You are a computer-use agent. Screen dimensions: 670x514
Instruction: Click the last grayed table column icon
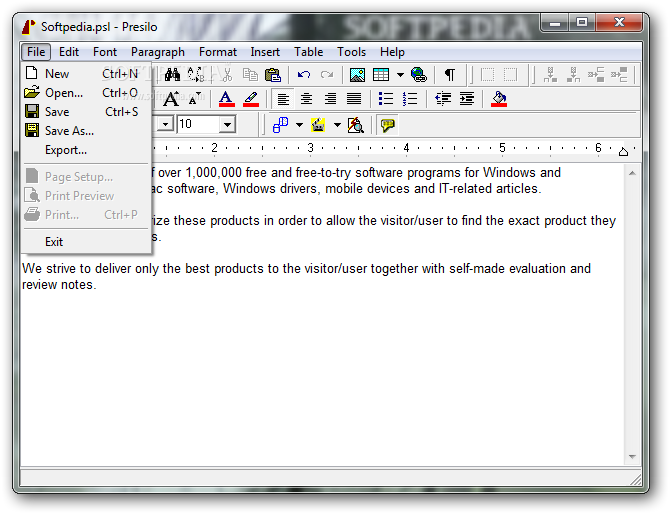619,75
